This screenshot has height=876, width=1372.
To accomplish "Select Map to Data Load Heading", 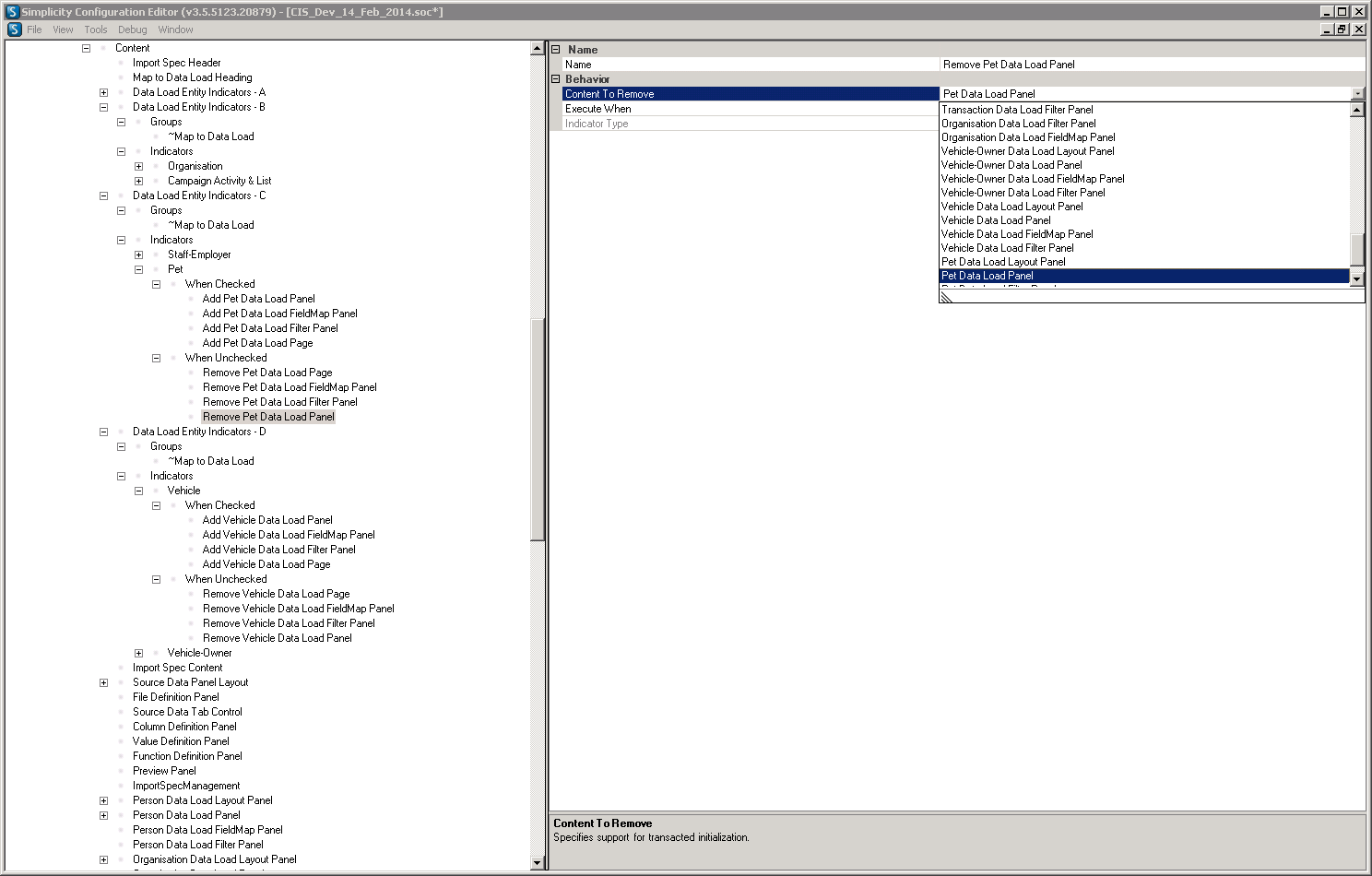I will pyautogui.click(x=192, y=77).
